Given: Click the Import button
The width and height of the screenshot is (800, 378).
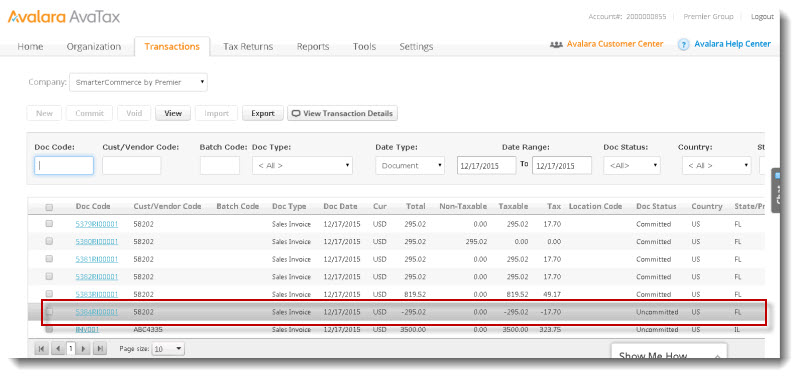Looking at the screenshot, I should [216, 113].
